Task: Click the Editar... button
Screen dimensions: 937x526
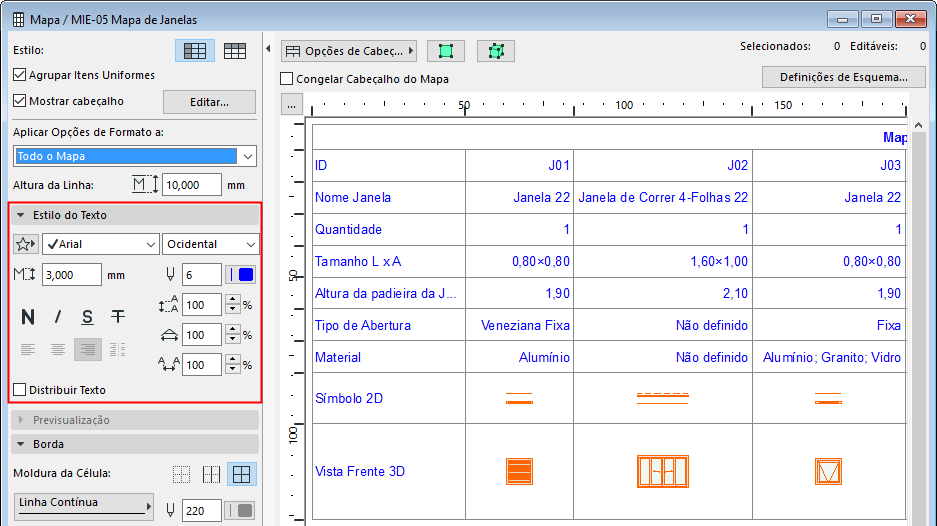Action: click(209, 102)
